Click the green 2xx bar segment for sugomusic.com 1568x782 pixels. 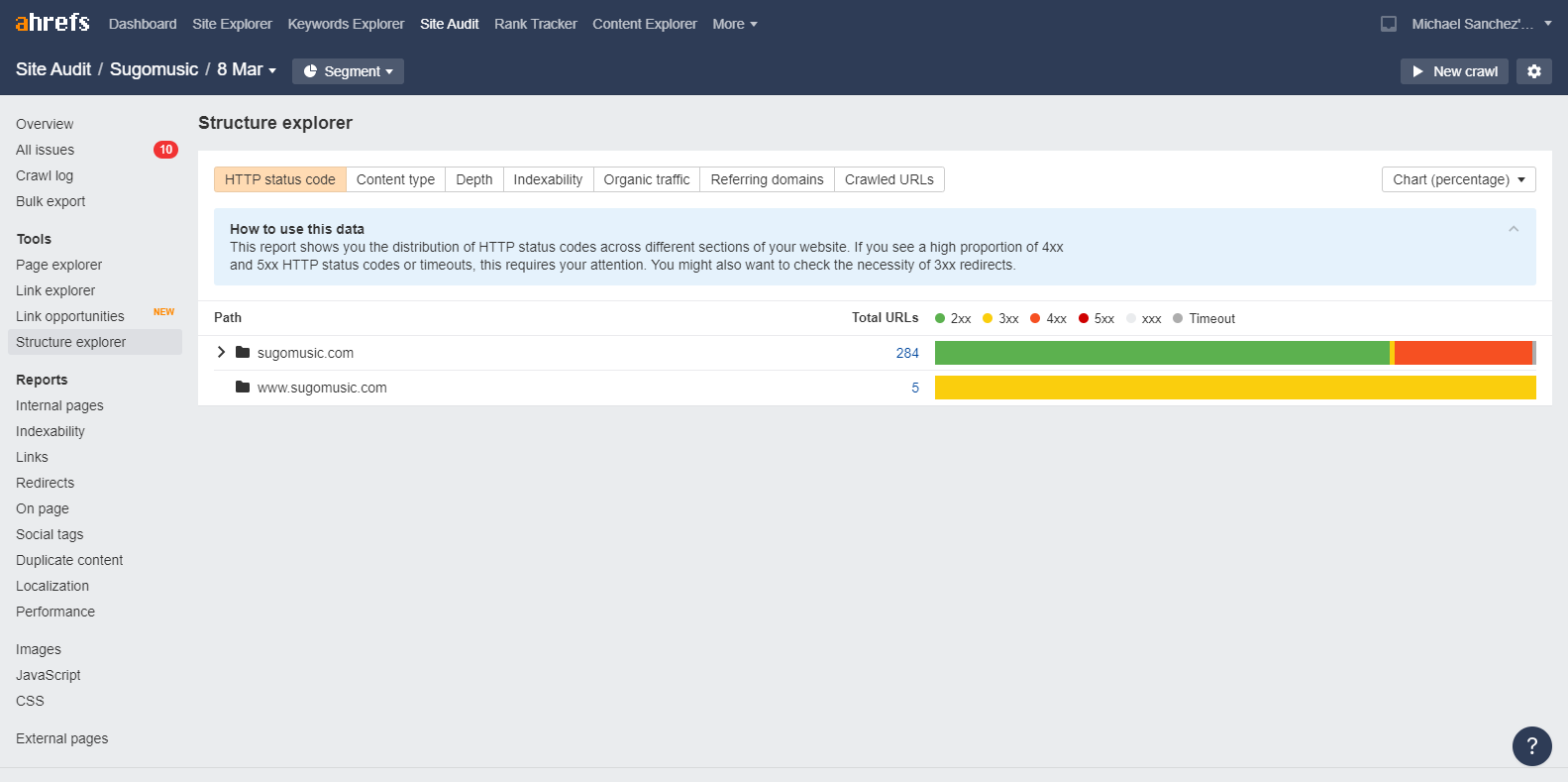[x=1162, y=353]
